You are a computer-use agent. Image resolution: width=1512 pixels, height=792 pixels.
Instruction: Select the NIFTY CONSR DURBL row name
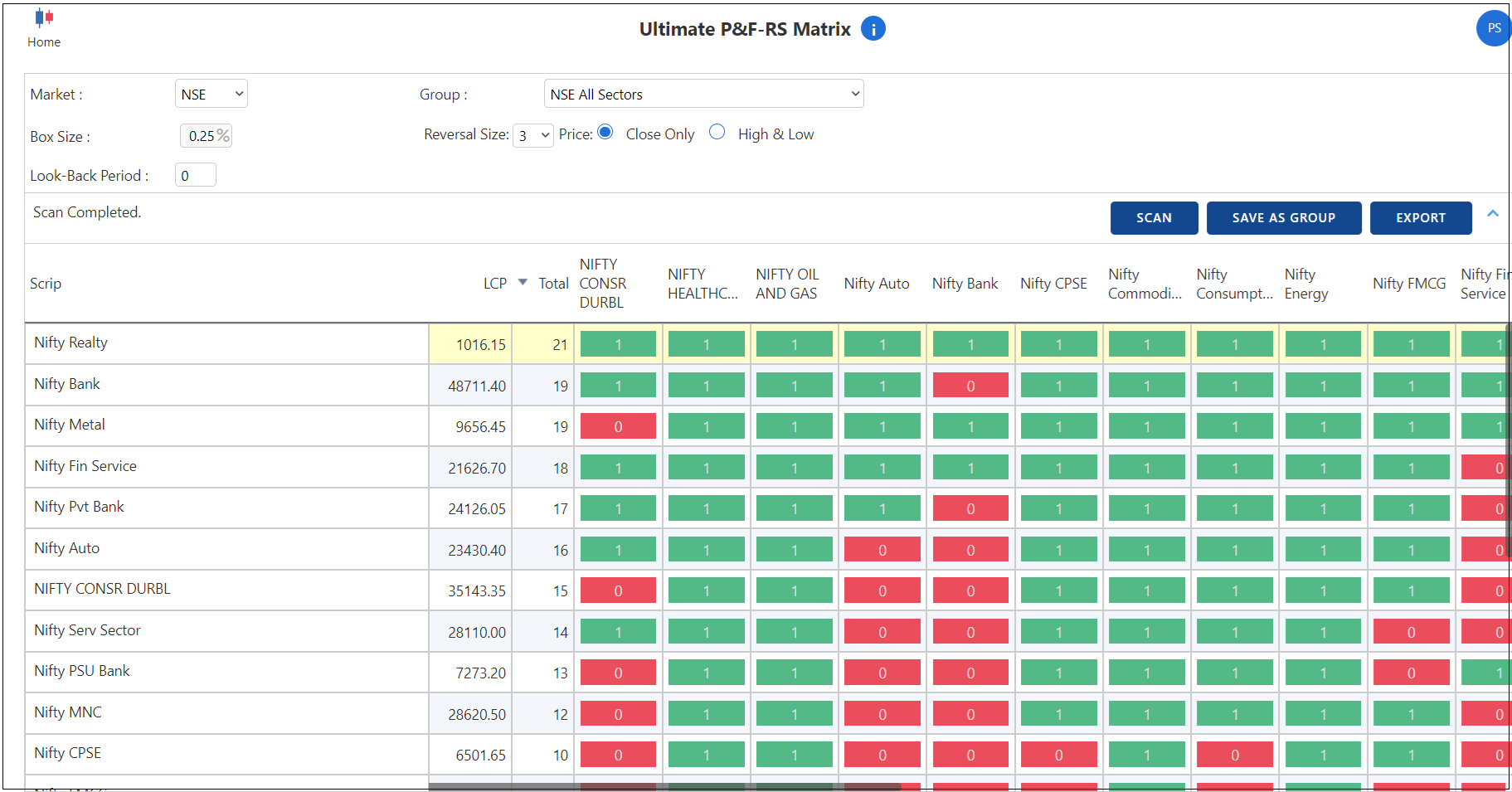(x=102, y=589)
